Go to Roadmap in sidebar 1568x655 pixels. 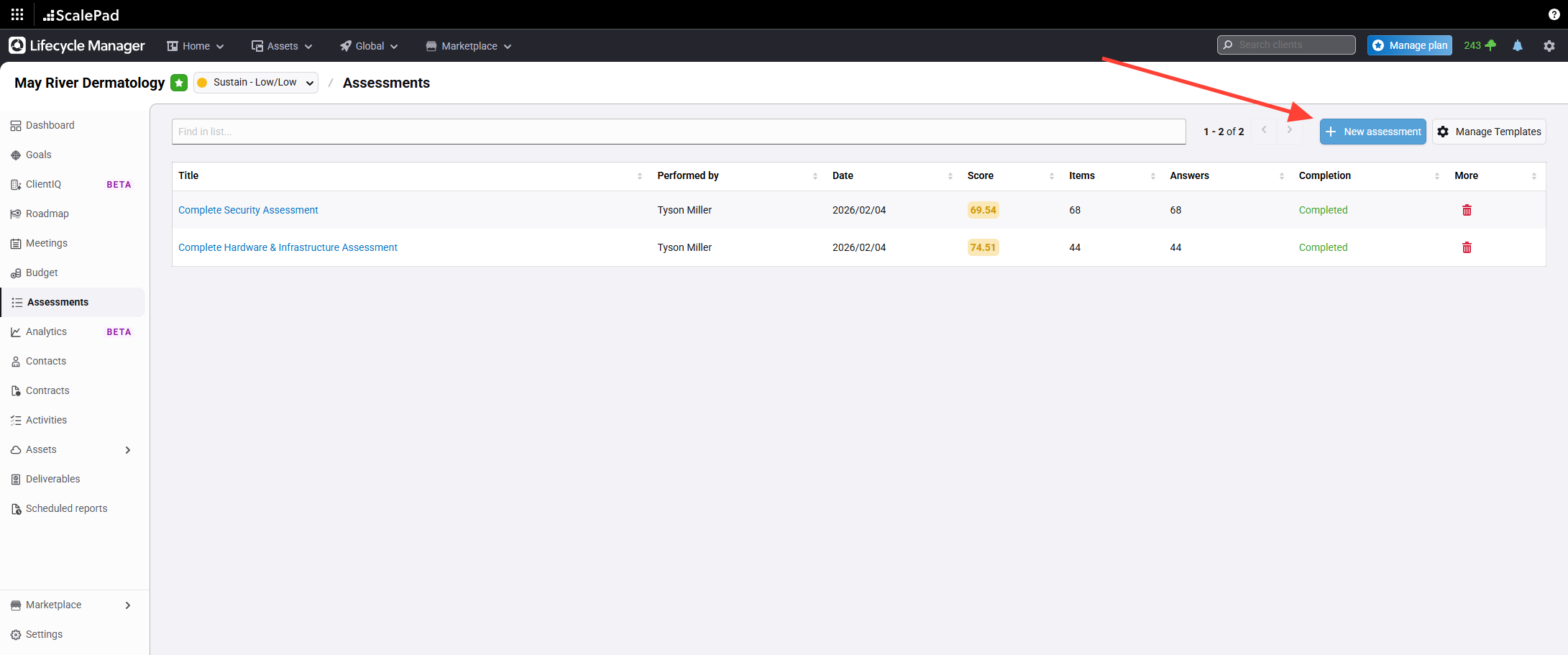pos(47,214)
